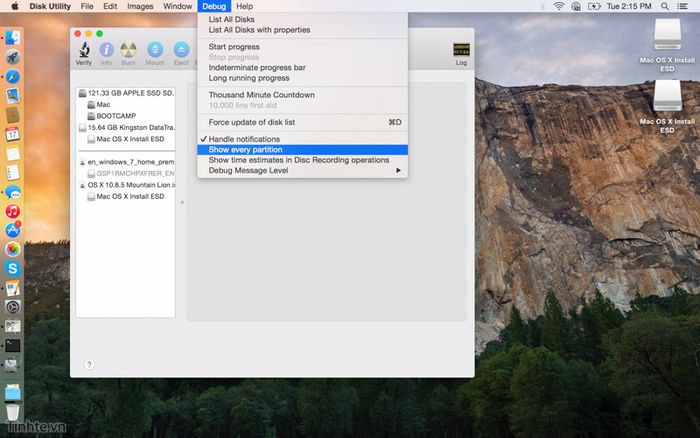Viewport: 700px width, 438px height.
Task: Expand the Debug Message Level submenu
Action: [x=302, y=171]
